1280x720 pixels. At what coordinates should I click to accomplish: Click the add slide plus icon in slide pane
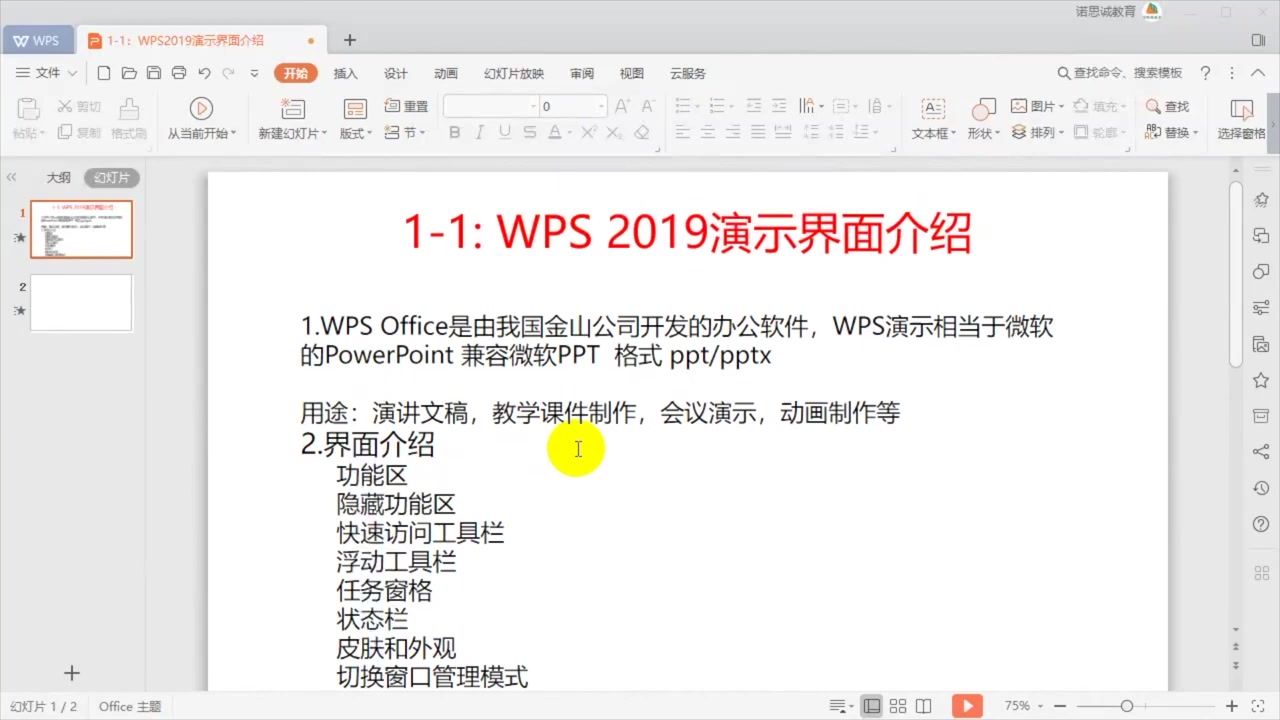(x=72, y=673)
